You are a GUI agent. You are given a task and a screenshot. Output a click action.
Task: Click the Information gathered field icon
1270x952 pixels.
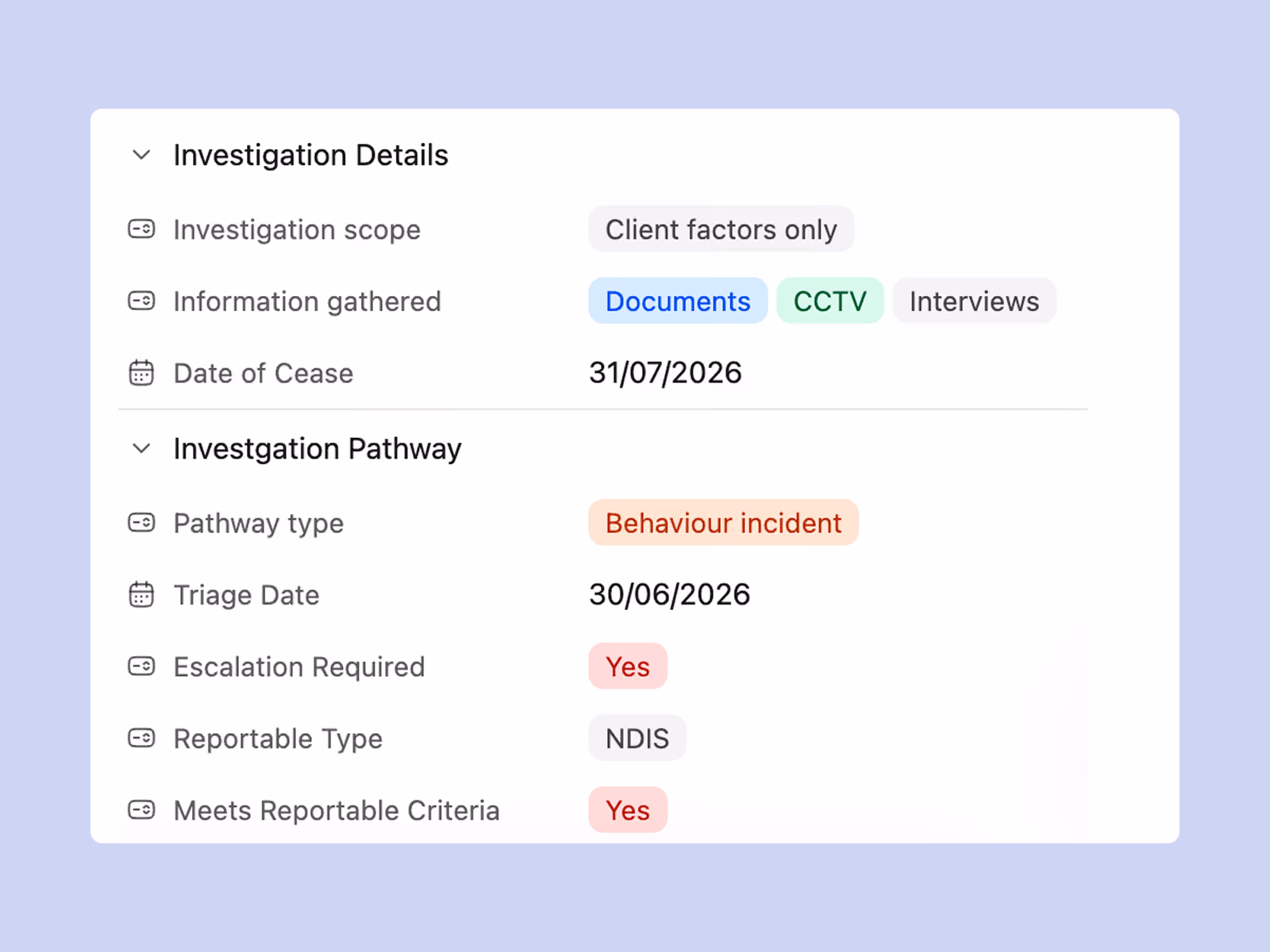[x=141, y=301]
